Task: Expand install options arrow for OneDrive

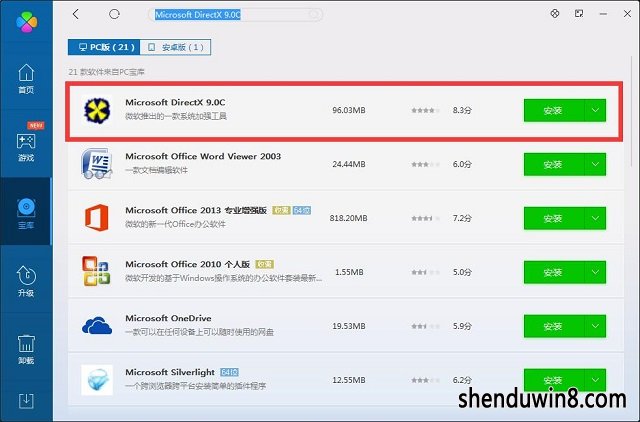Action: click(595, 326)
